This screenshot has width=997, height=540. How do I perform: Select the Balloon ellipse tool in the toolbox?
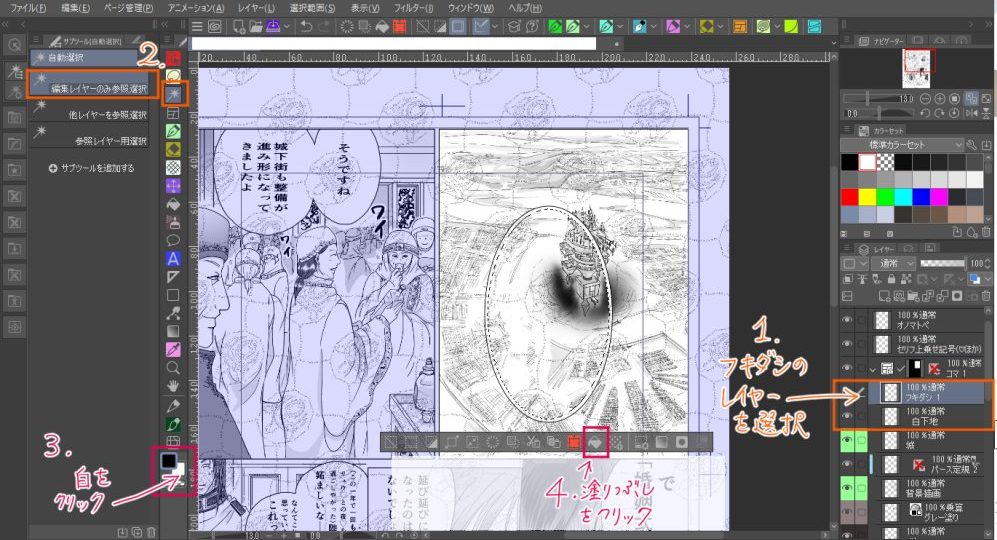[x=173, y=240]
